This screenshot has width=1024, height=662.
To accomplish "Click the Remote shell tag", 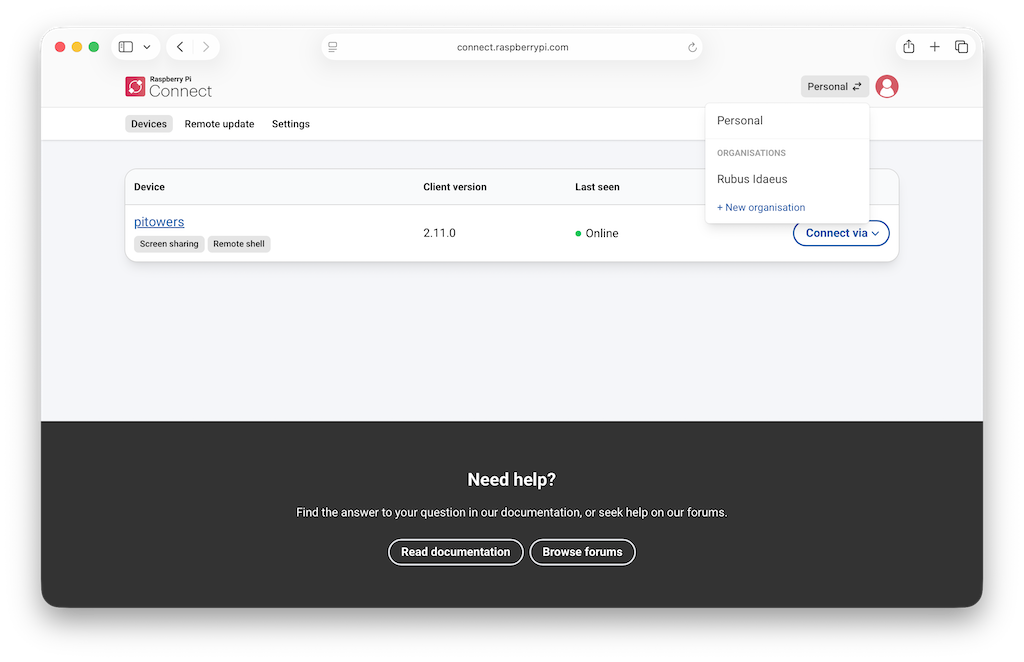I will coord(239,244).
